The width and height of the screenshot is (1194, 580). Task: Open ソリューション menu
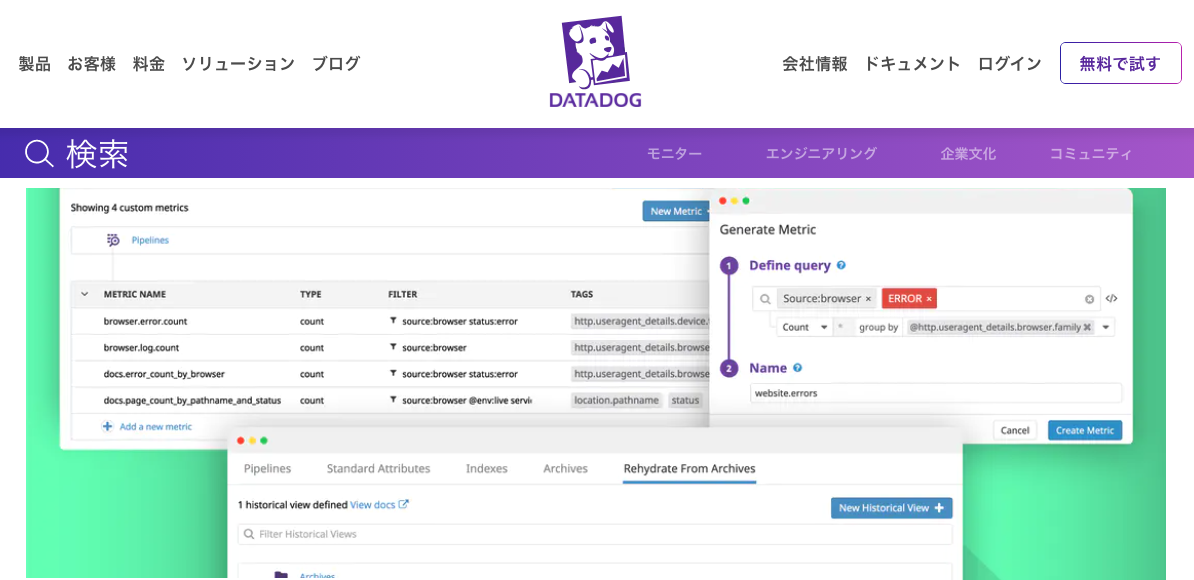[238, 64]
